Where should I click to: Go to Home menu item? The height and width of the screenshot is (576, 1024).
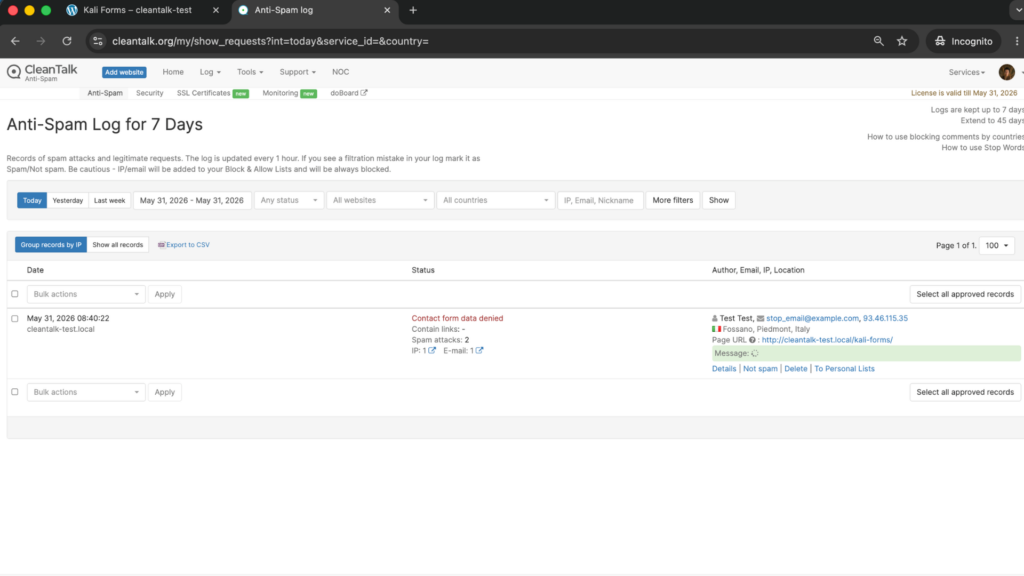[173, 72]
